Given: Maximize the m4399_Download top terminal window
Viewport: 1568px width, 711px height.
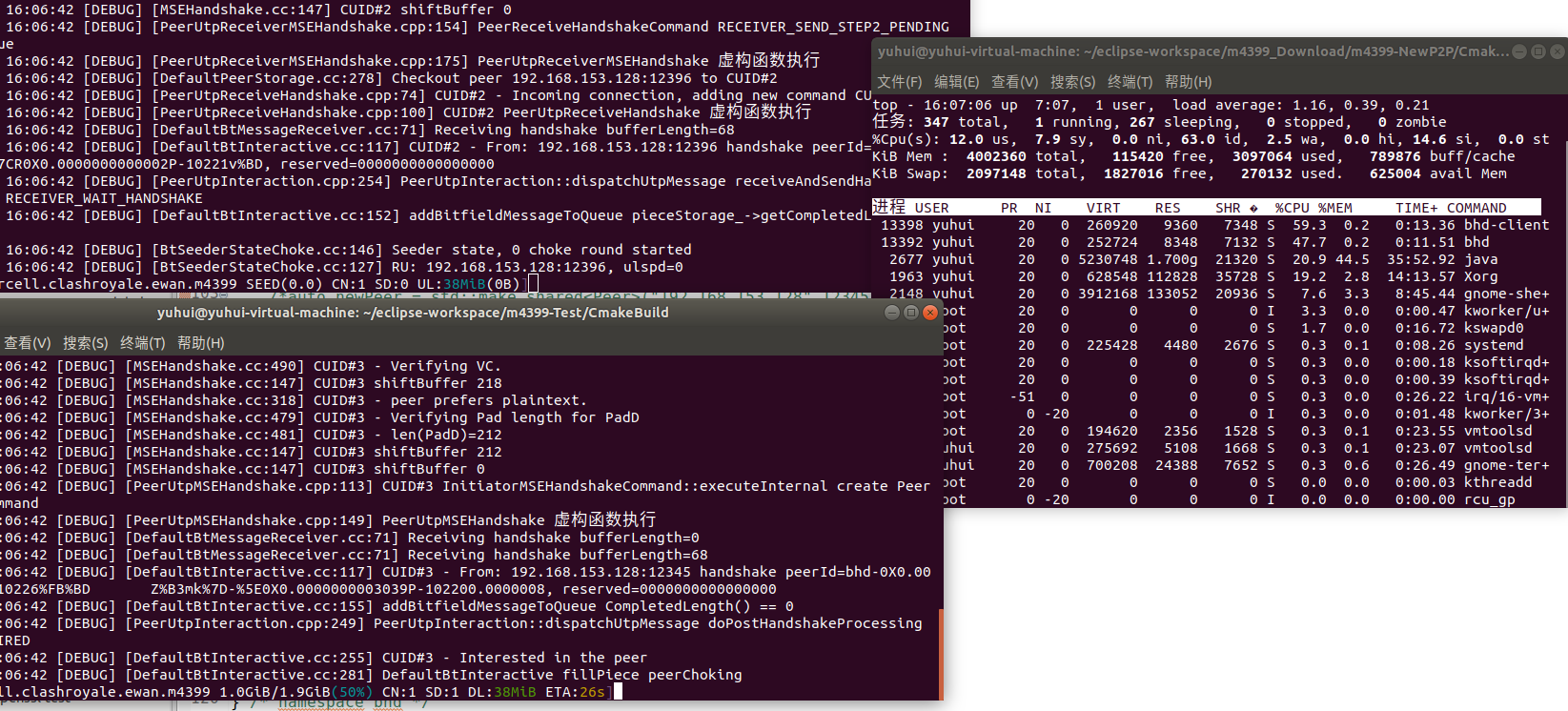Looking at the screenshot, I should (1538, 51).
